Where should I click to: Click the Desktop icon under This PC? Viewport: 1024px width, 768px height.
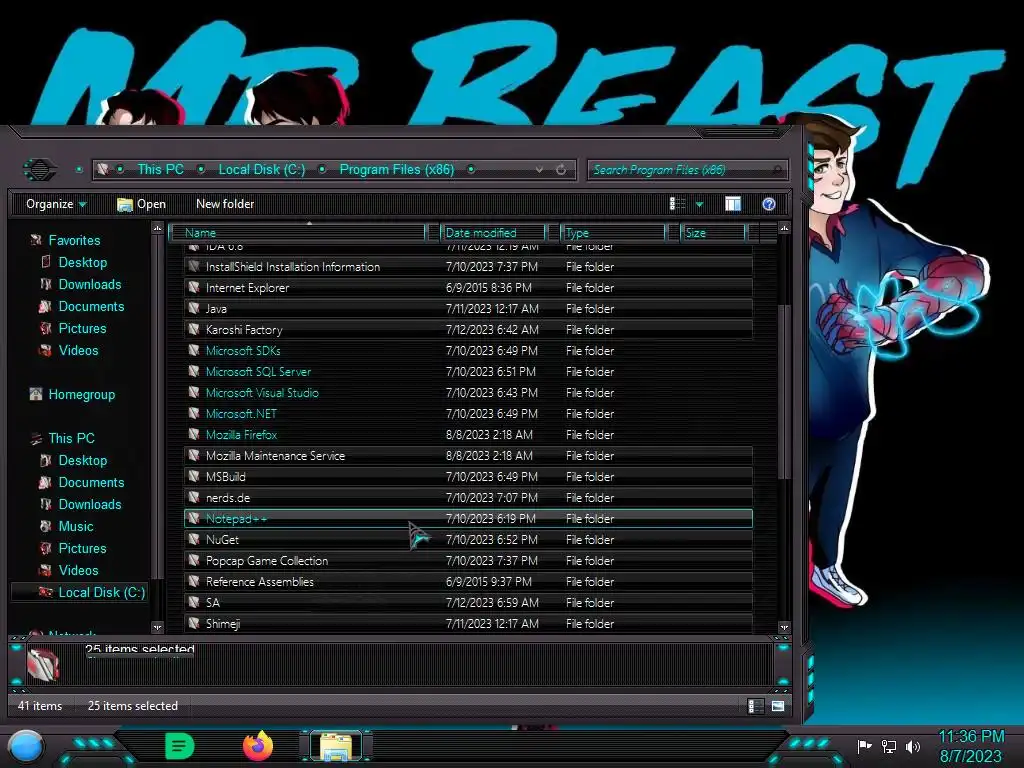(x=45, y=460)
